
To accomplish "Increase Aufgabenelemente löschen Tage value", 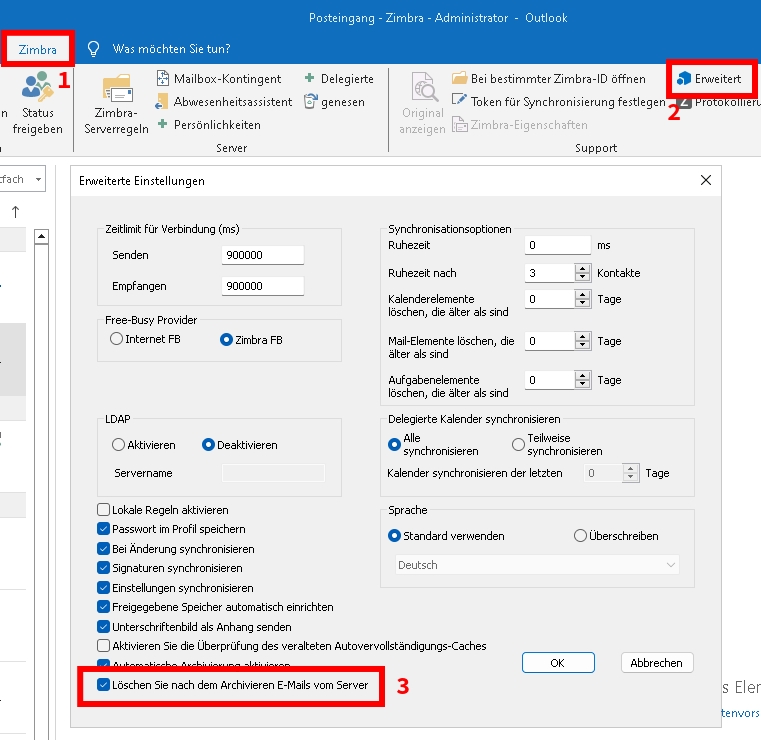I will (x=582, y=376).
